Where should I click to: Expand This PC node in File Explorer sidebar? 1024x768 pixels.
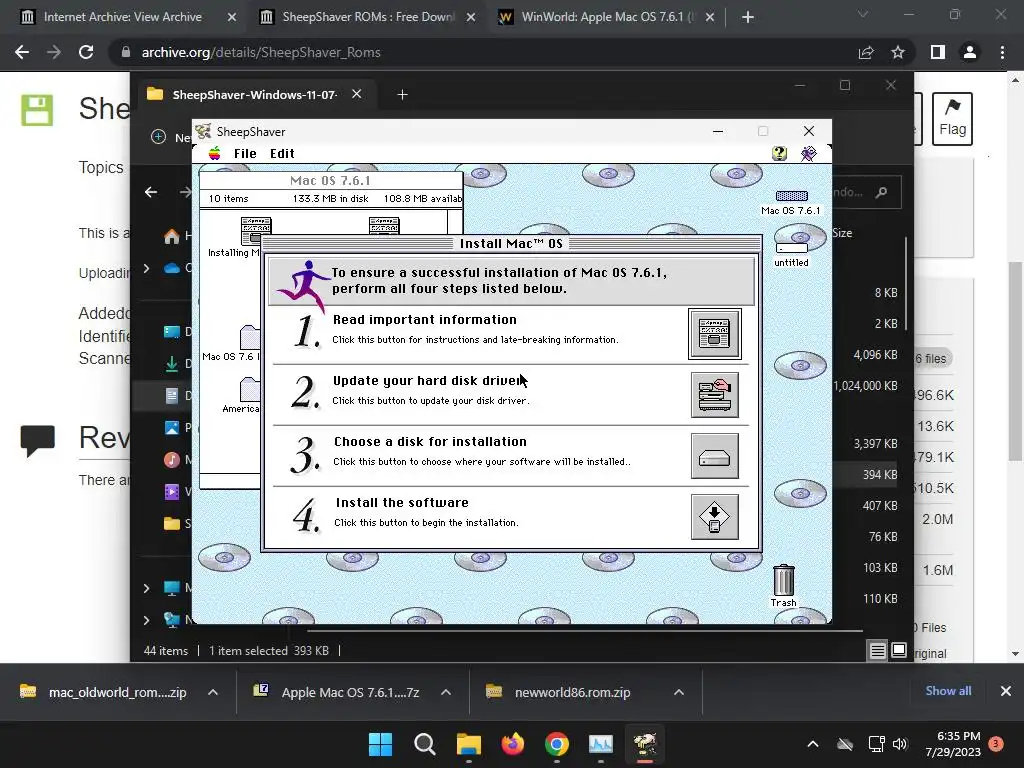(146, 588)
